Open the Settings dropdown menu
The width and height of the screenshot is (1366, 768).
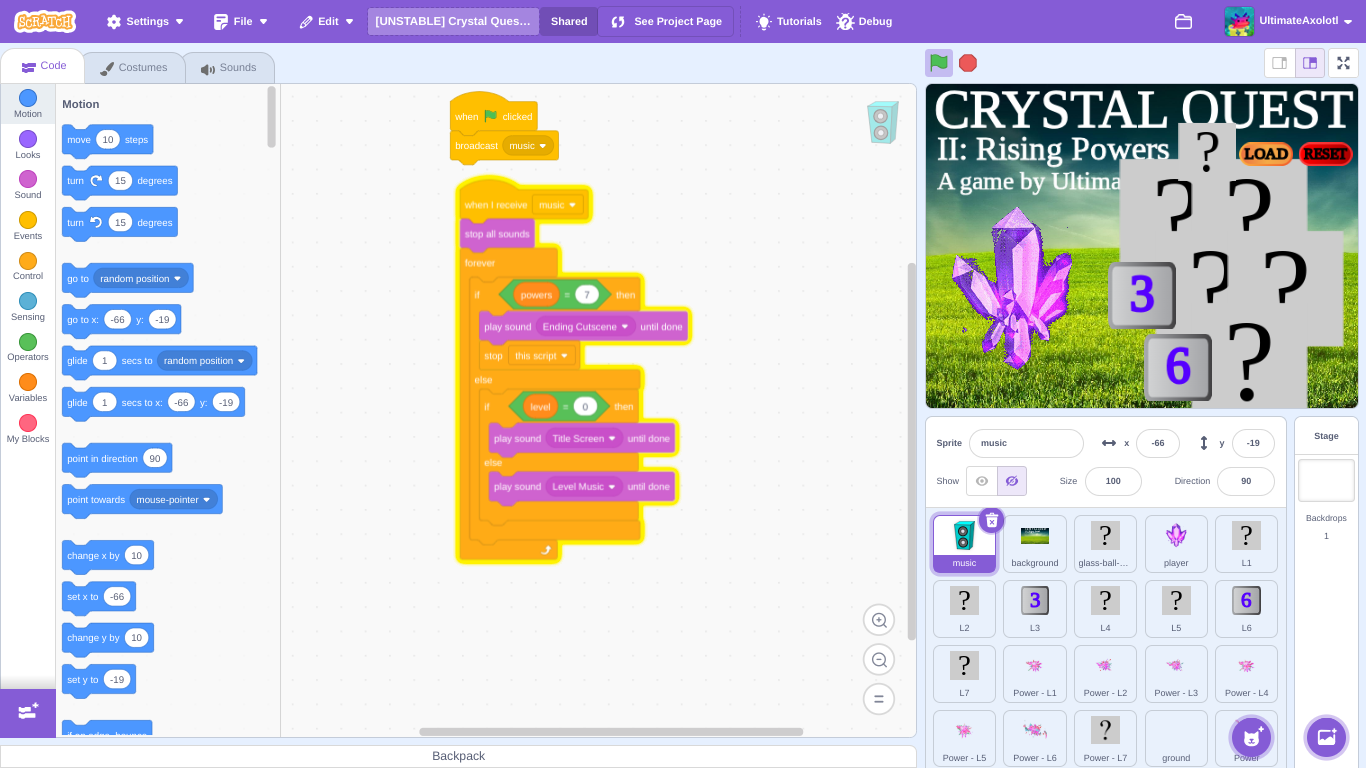(146, 21)
